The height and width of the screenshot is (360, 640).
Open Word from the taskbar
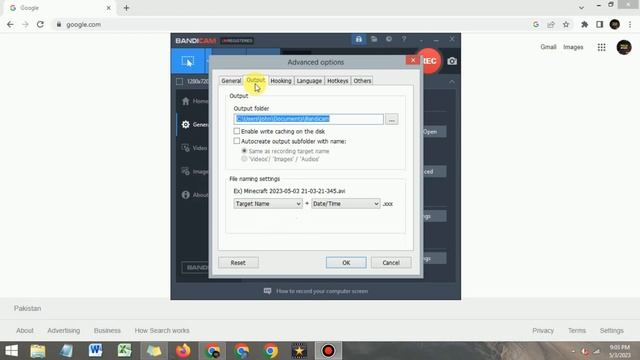tap(96, 351)
